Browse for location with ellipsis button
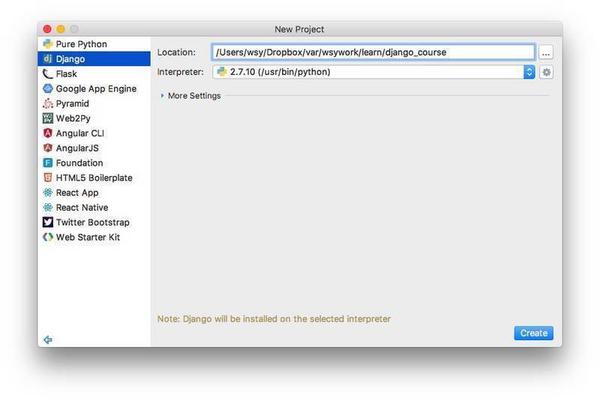600x401 pixels. click(x=546, y=52)
